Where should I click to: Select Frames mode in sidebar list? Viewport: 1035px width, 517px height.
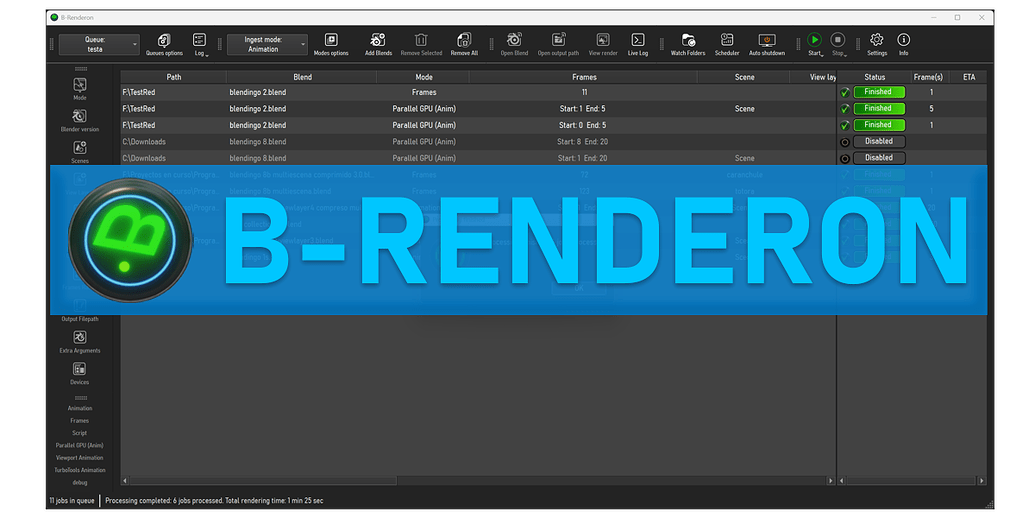coord(80,421)
